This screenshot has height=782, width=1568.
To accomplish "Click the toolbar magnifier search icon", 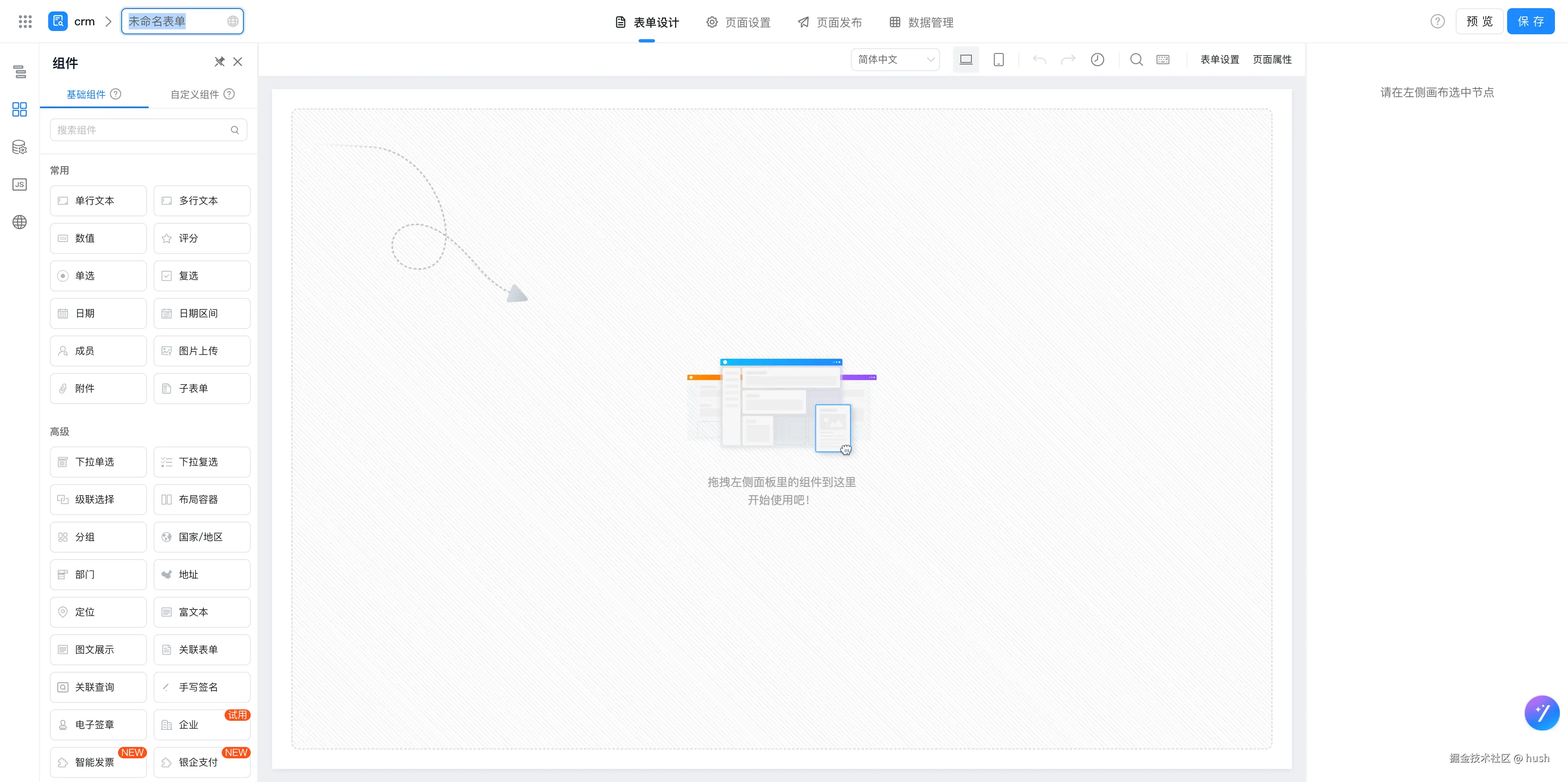I will pos(1136,60).
